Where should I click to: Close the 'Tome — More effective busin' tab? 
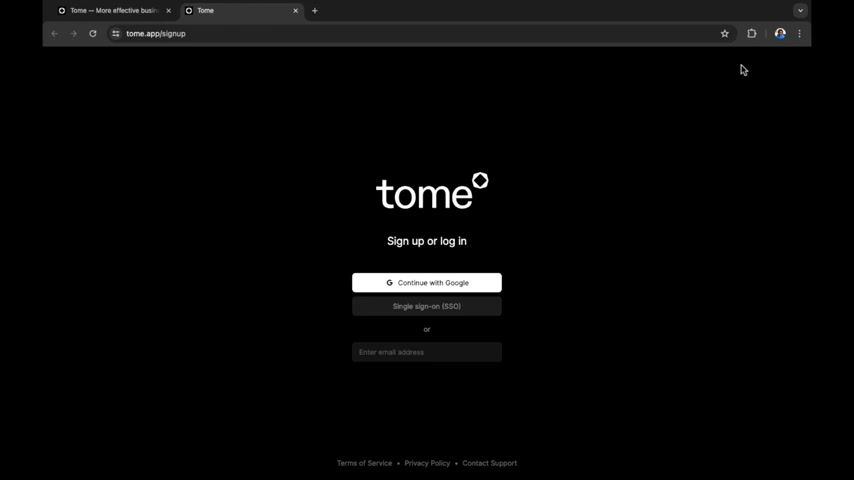(x=168, y=10)
